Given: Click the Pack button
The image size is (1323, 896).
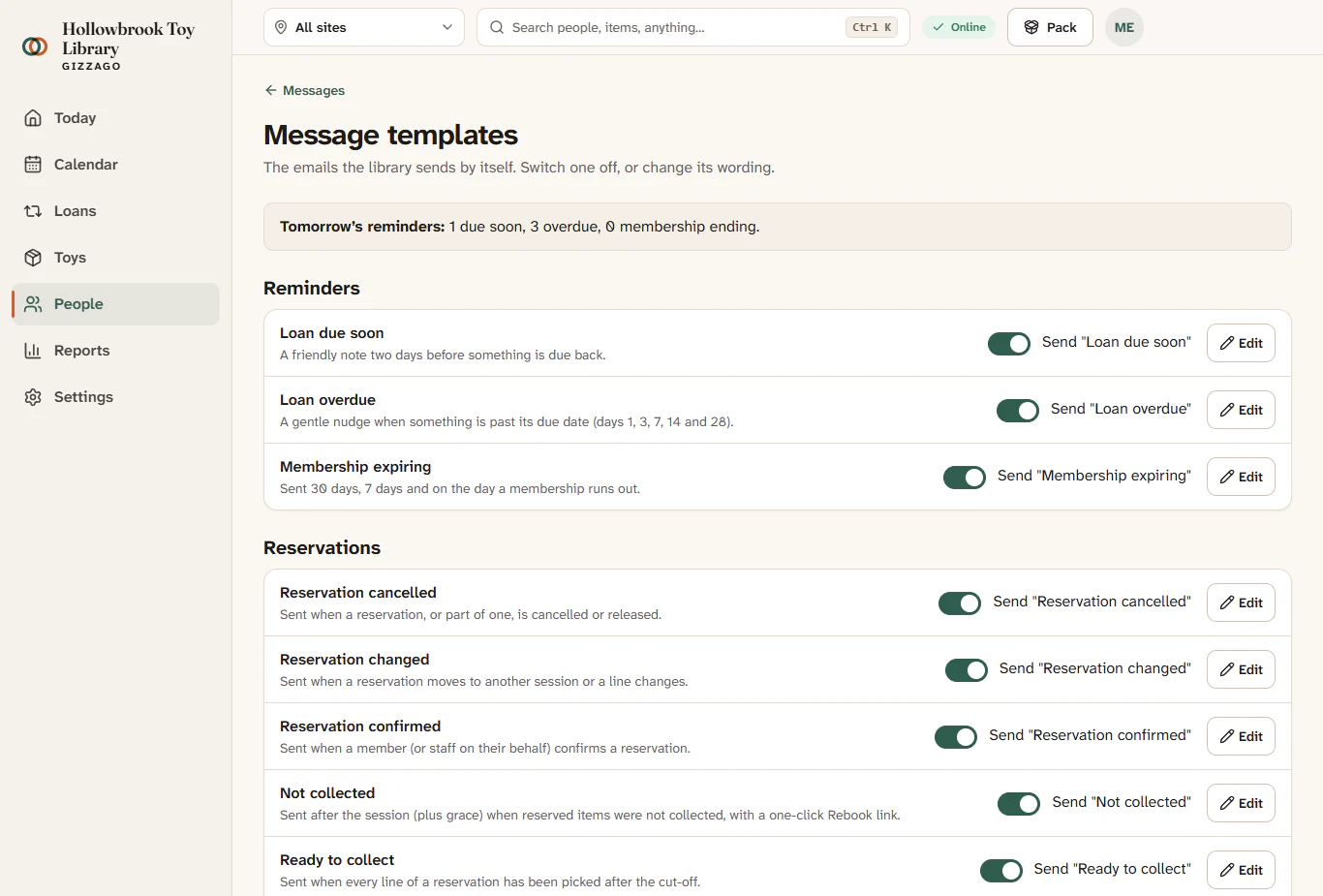Looking at the screenshot, I should click(1050, 27).
